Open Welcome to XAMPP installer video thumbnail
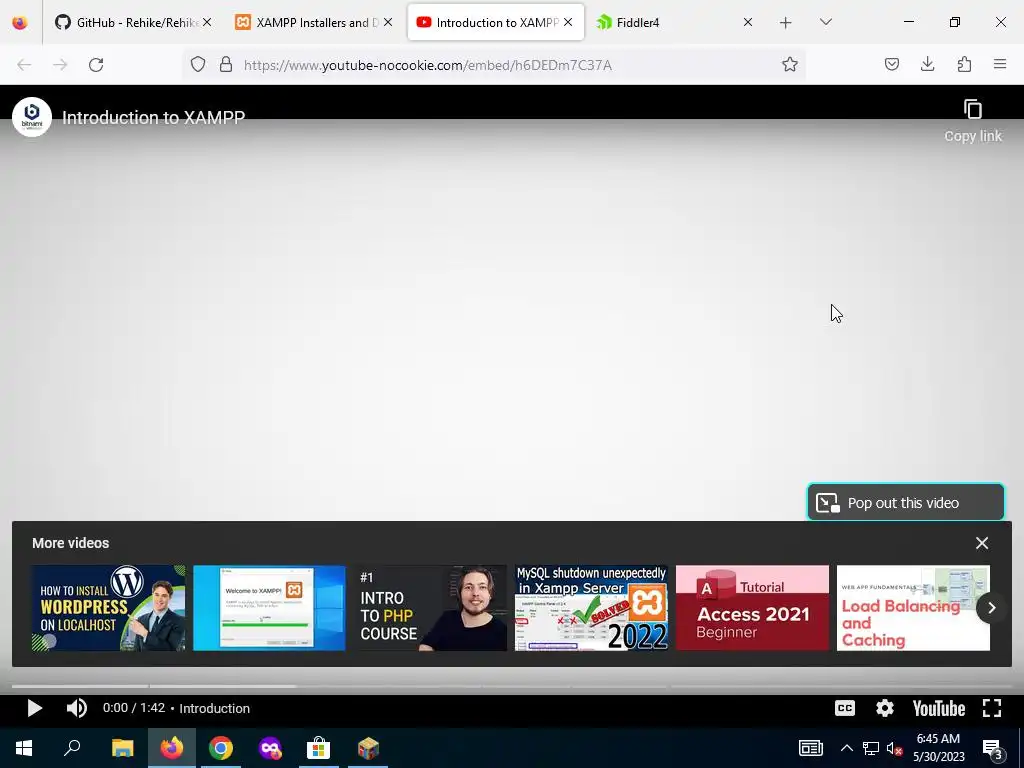This screenshot has width=1024, height=768. click(x=269, y=608)
